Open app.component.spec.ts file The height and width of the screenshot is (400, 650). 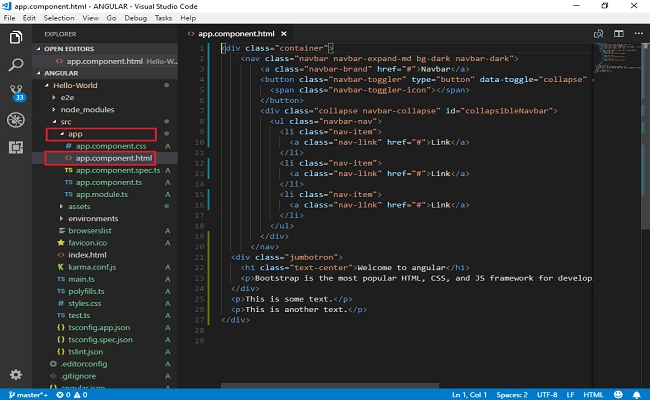105,170
